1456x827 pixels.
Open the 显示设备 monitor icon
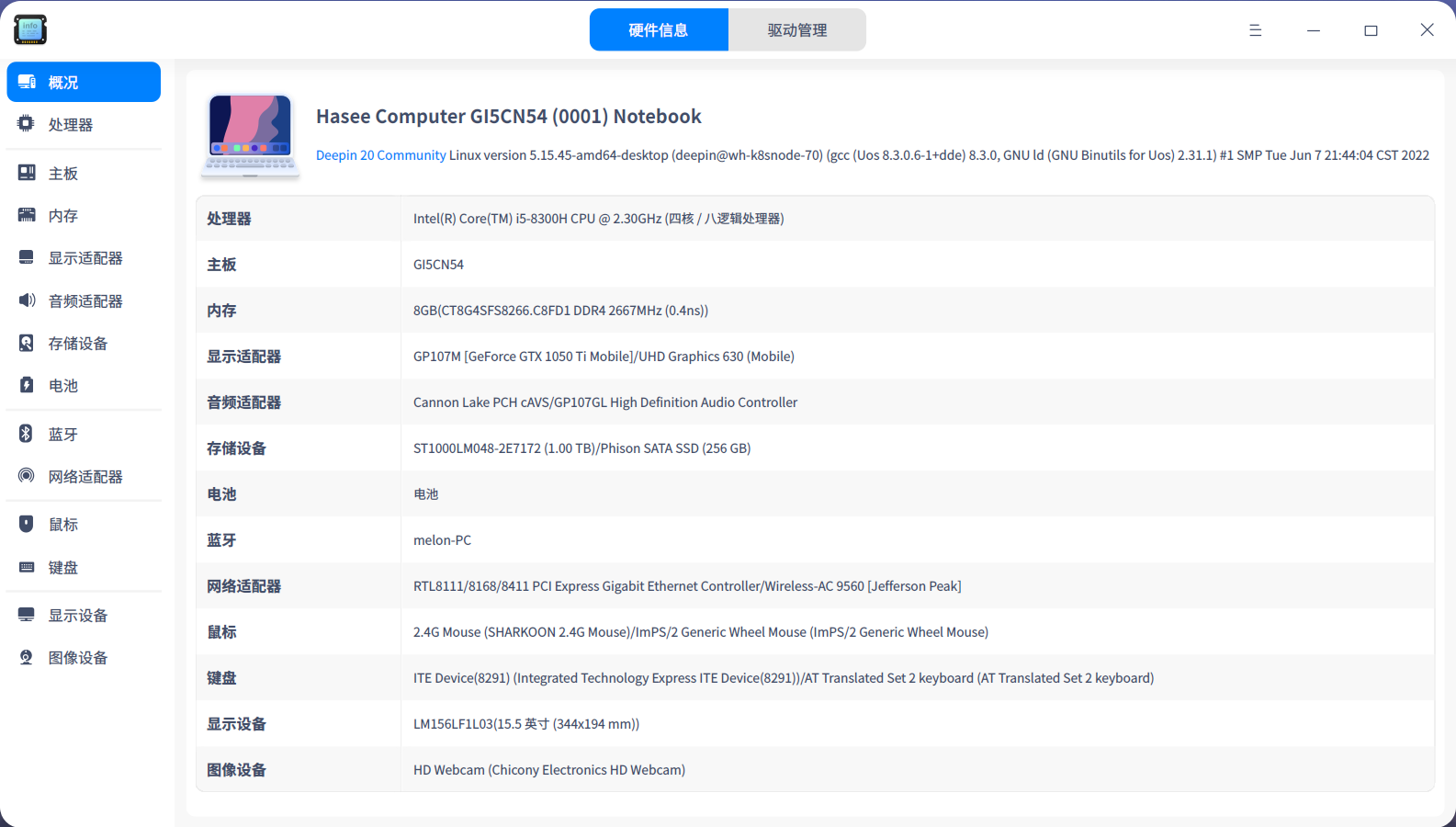[27, 615]
